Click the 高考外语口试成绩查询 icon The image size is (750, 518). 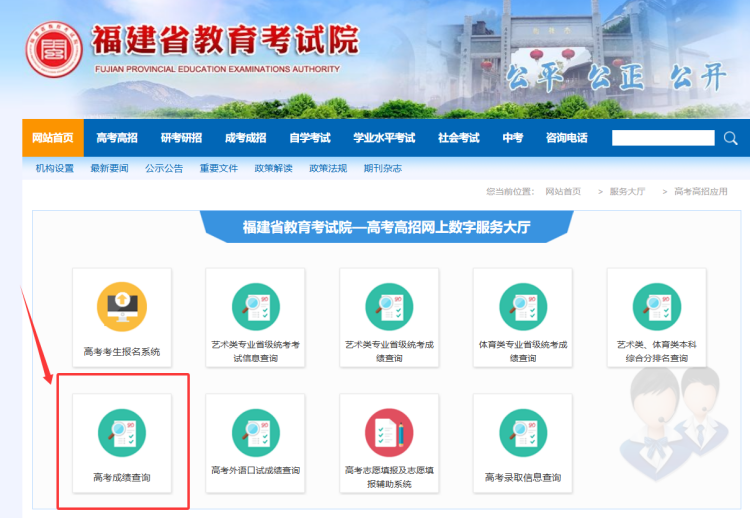click(255, 433)
